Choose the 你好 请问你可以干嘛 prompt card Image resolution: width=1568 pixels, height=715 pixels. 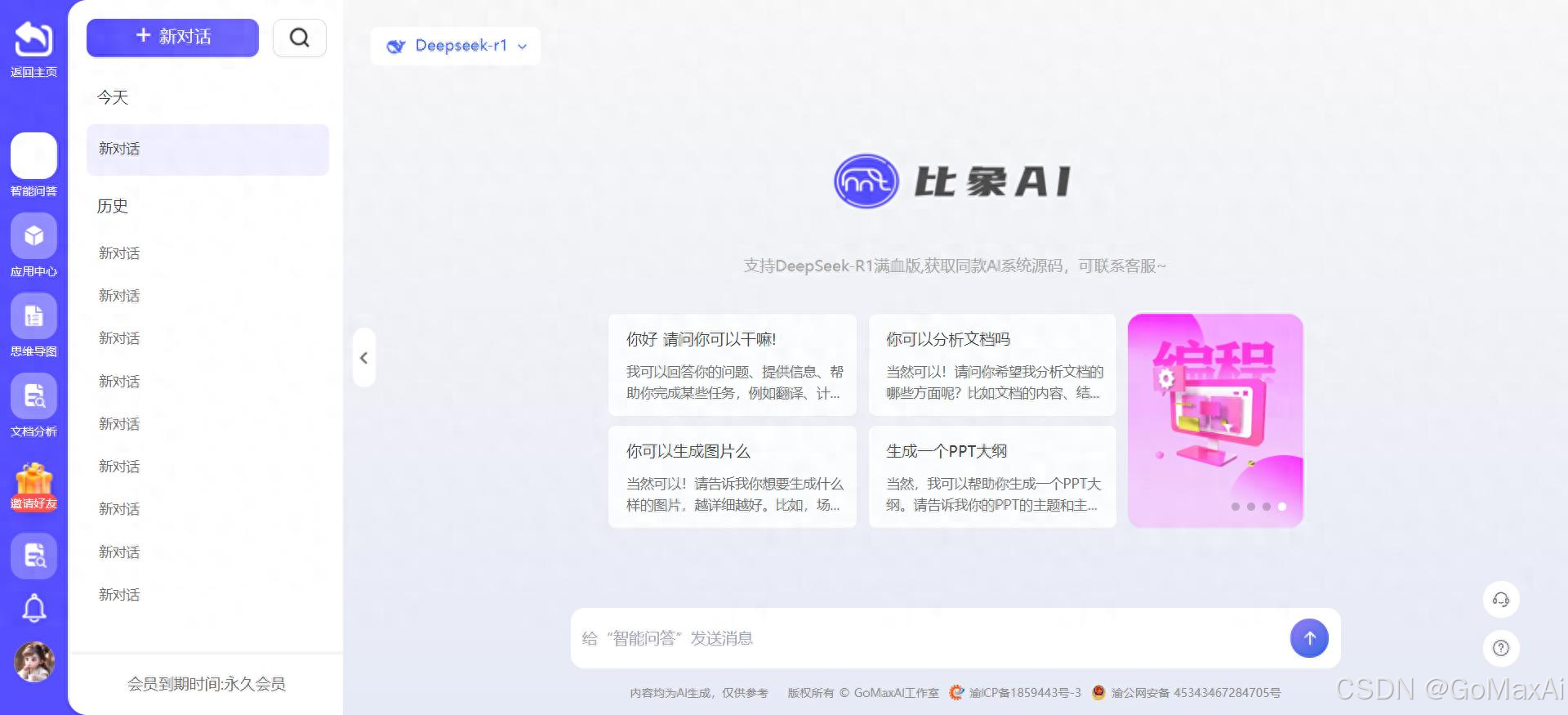tap(733, 365)
